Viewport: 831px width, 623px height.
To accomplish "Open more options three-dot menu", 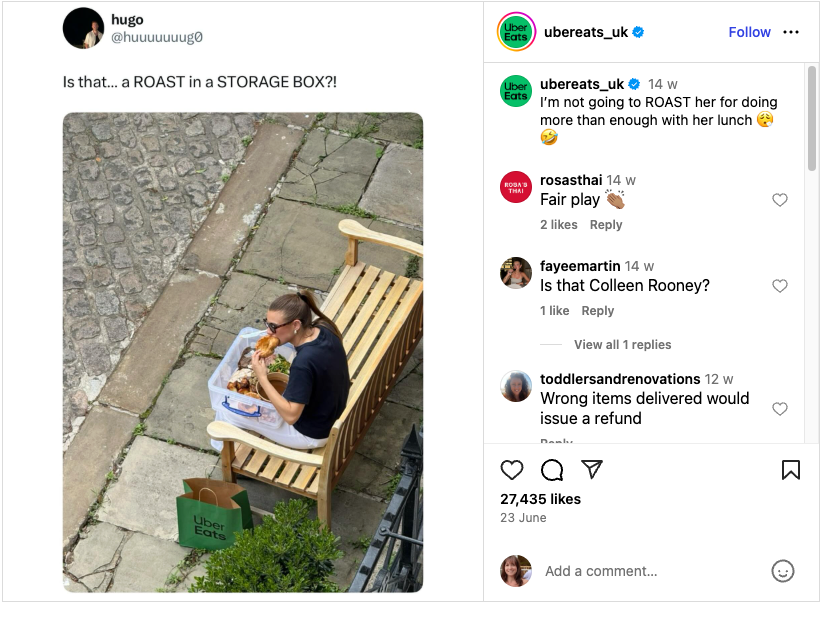I will [791, 32].
